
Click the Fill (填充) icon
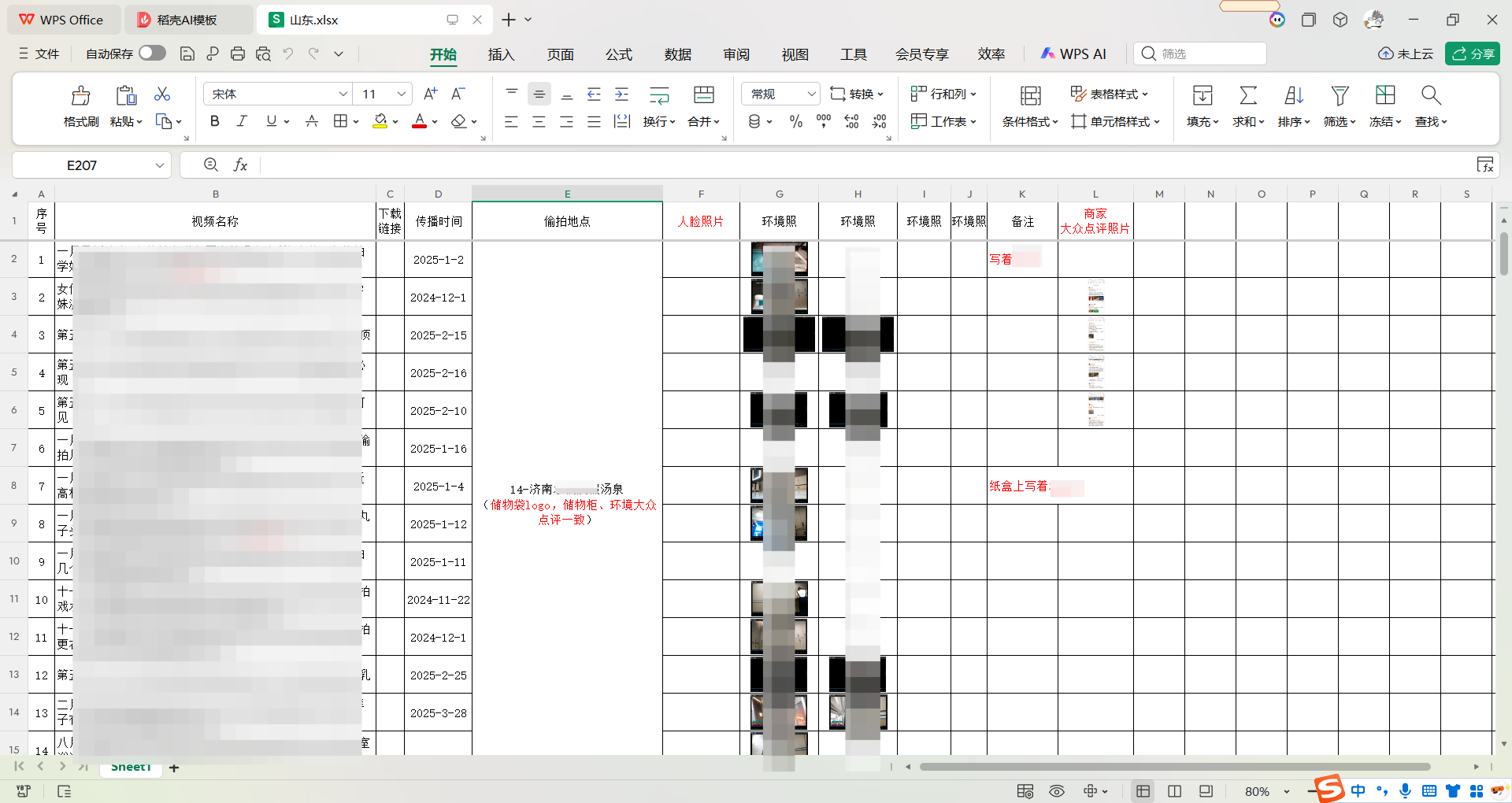tap(1203, 95)
